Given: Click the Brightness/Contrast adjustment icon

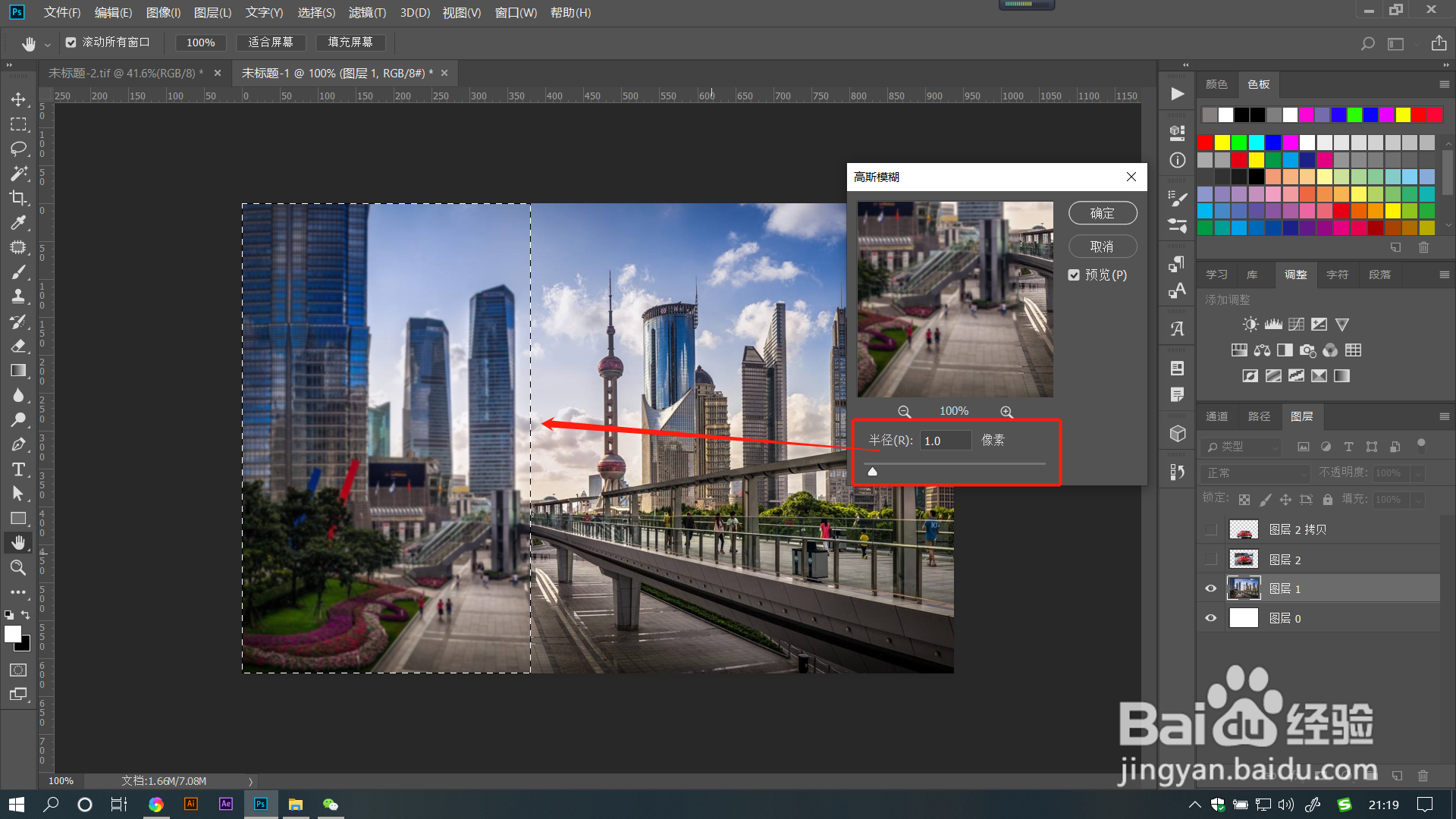Looking at the screenshot, I should [x=1250, y=325].
